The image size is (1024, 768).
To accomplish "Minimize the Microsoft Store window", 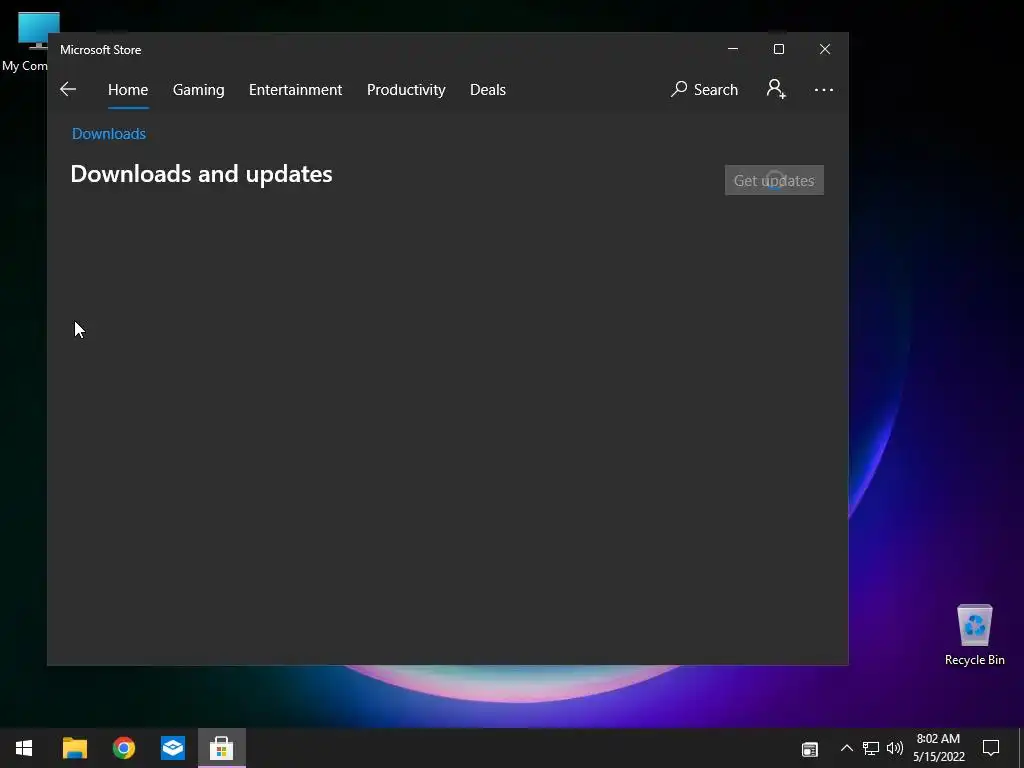I will coord(733,49).
